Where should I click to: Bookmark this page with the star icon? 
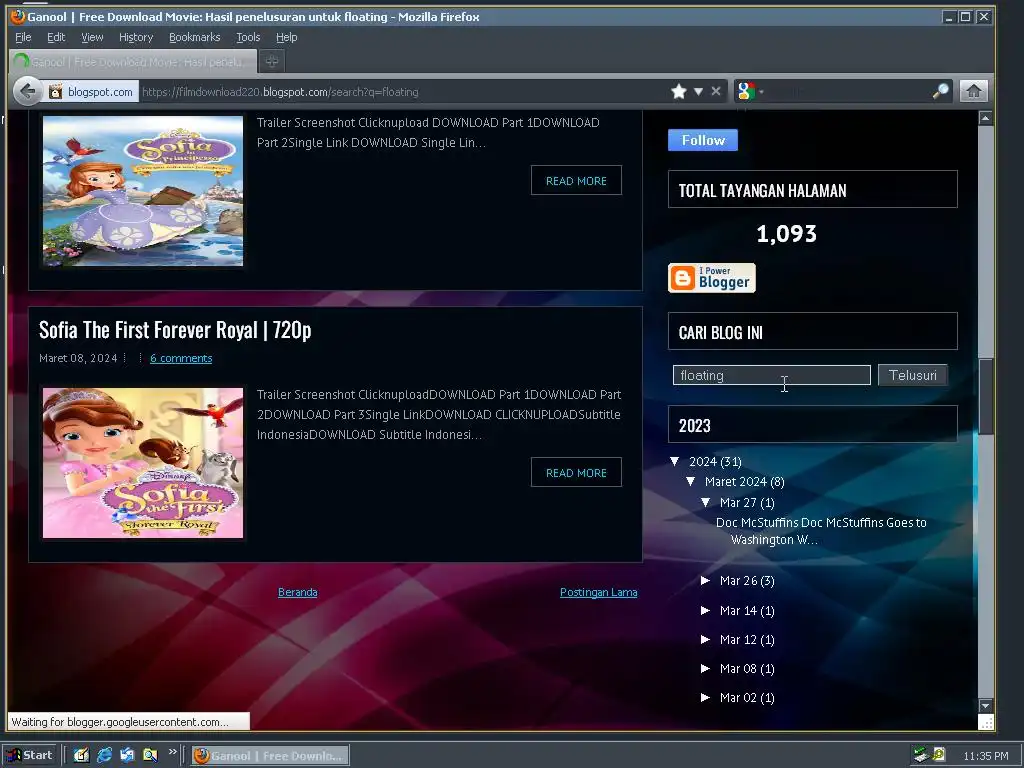tap(679, 91)
